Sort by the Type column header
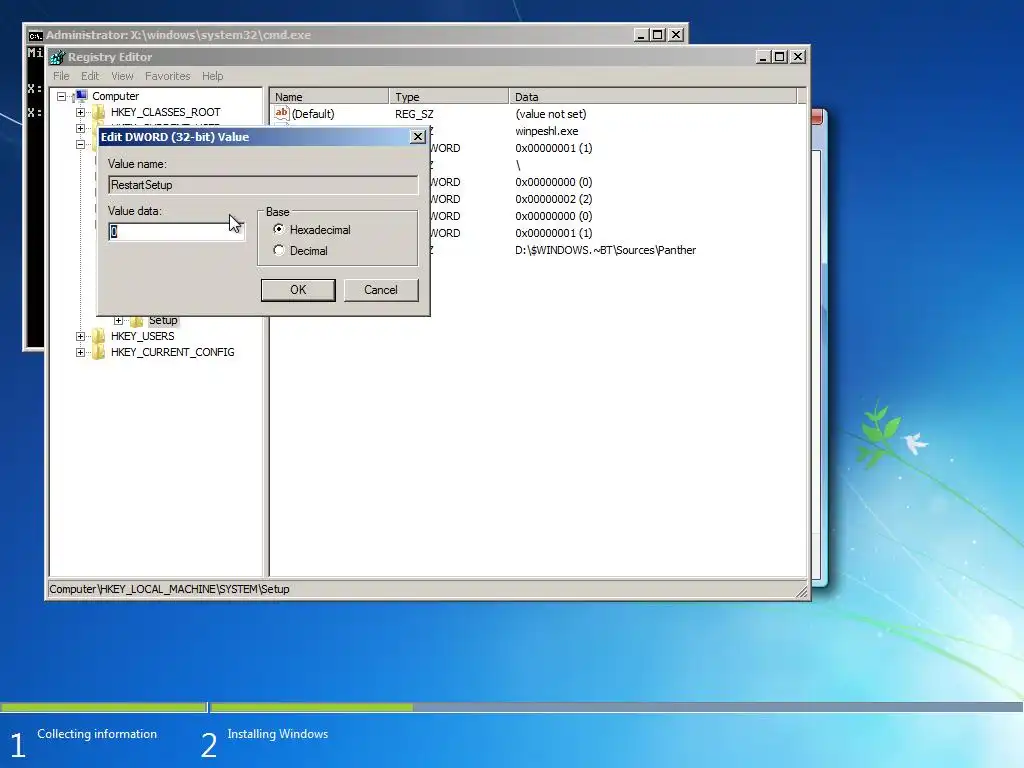This screenshot has height=768, width=1024. pos(449,97)
